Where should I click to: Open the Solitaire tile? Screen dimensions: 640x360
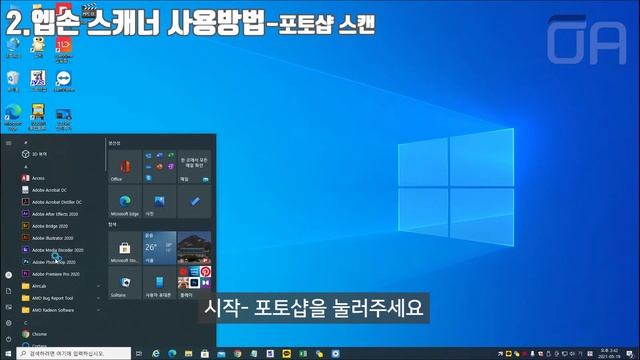tap(125, 282)
